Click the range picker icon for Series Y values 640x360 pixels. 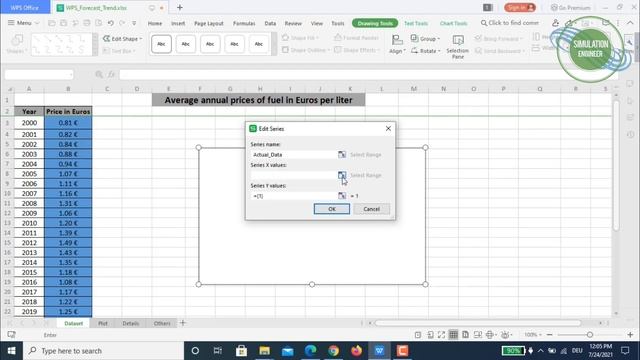click(342, 196)
